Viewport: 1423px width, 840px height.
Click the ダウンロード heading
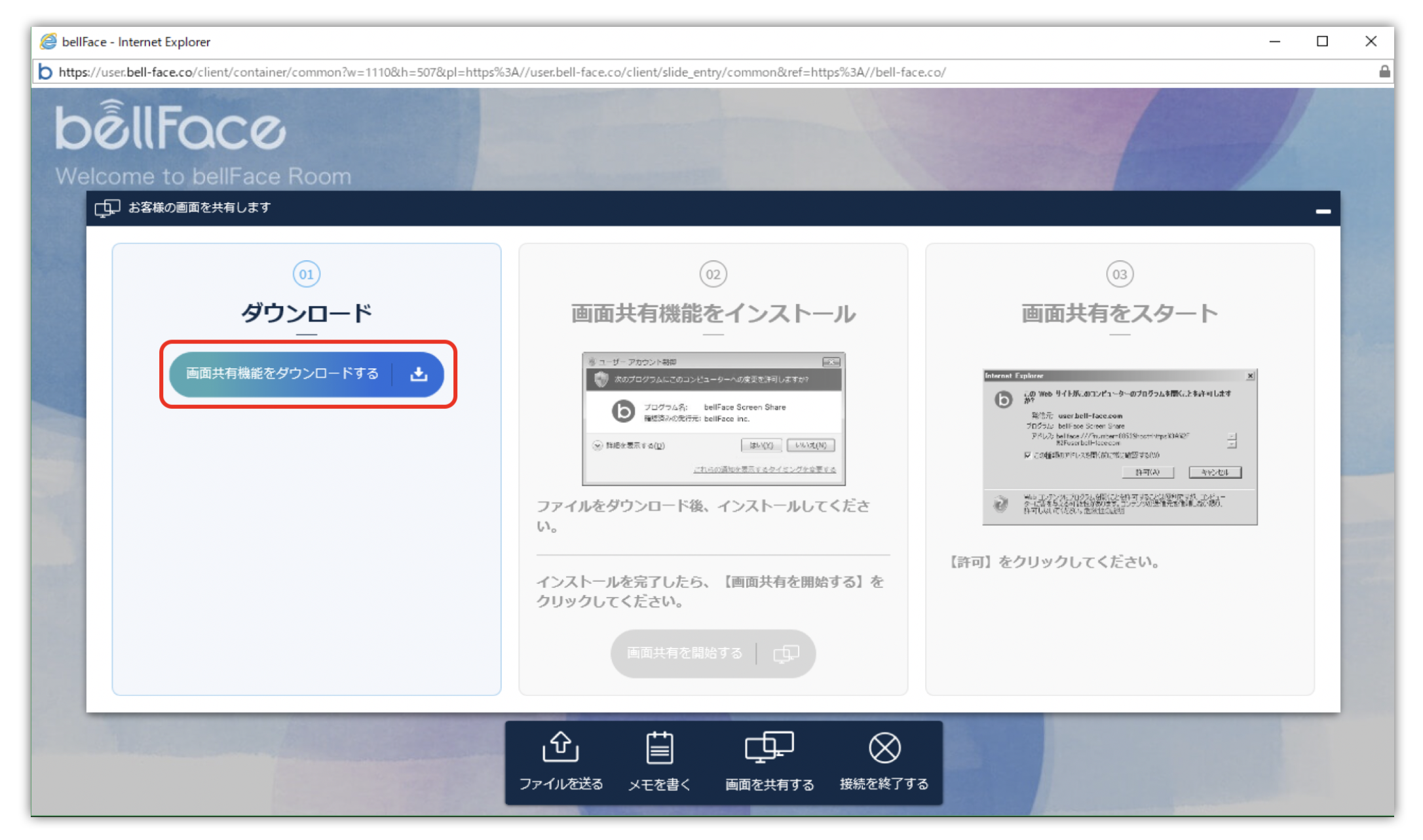coord(306,313)
